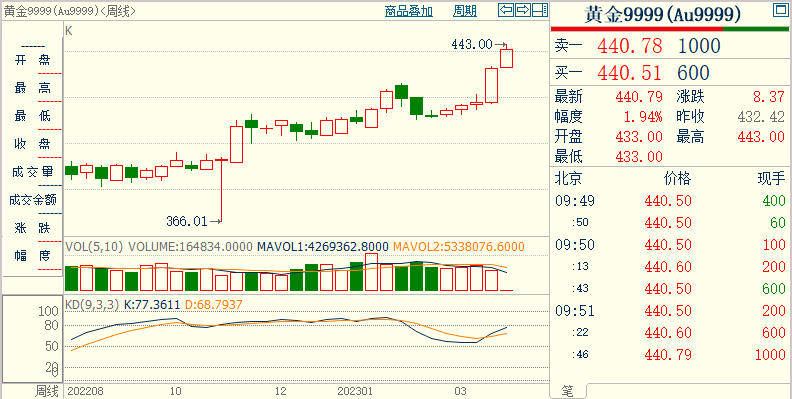Click the red-green buy/sell ratio bar
The width and height of the screenshot is (792, 399).
(670, 29)
